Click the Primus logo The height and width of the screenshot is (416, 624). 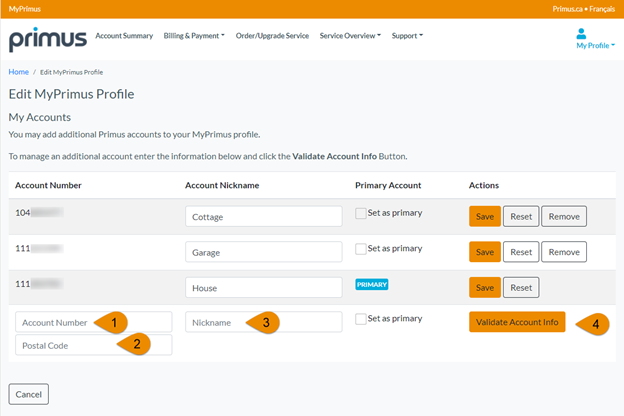click(48, 39)
